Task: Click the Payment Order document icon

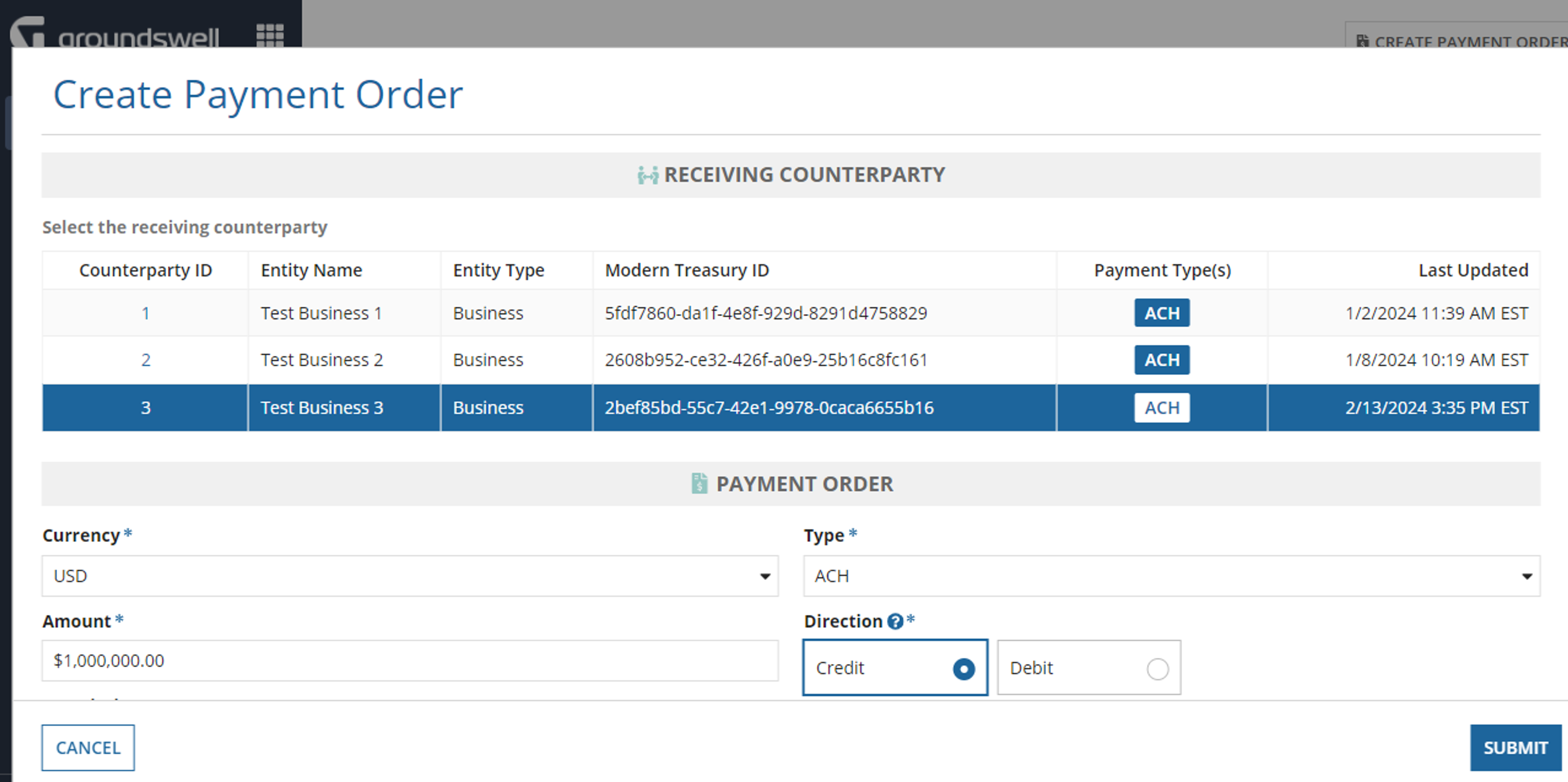Action: [699, 484]
